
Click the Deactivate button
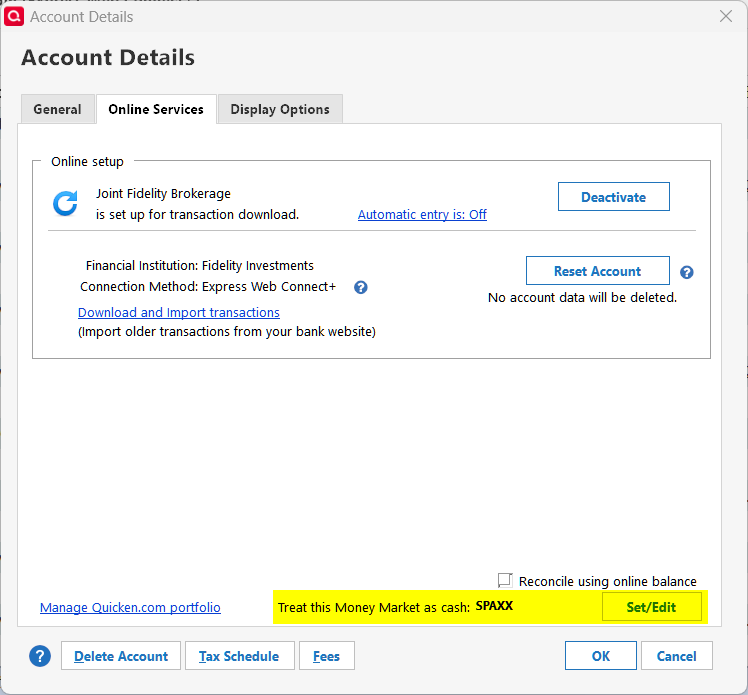(613, 197)
